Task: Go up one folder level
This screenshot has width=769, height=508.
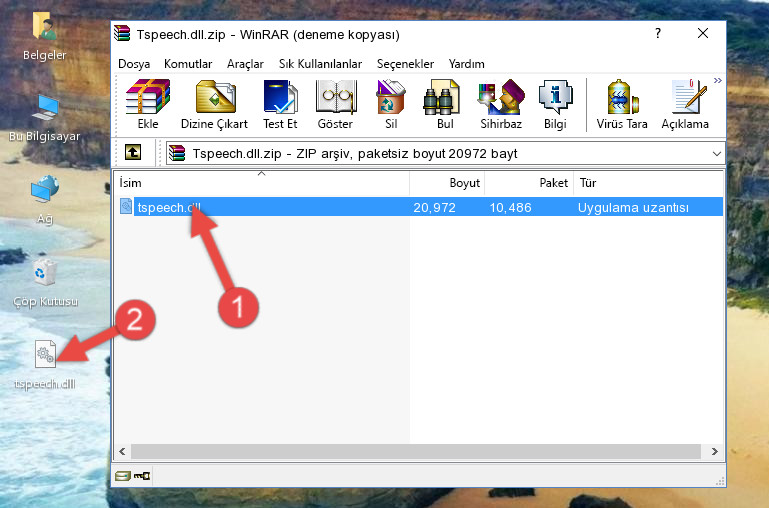Action: coord(133,152)
